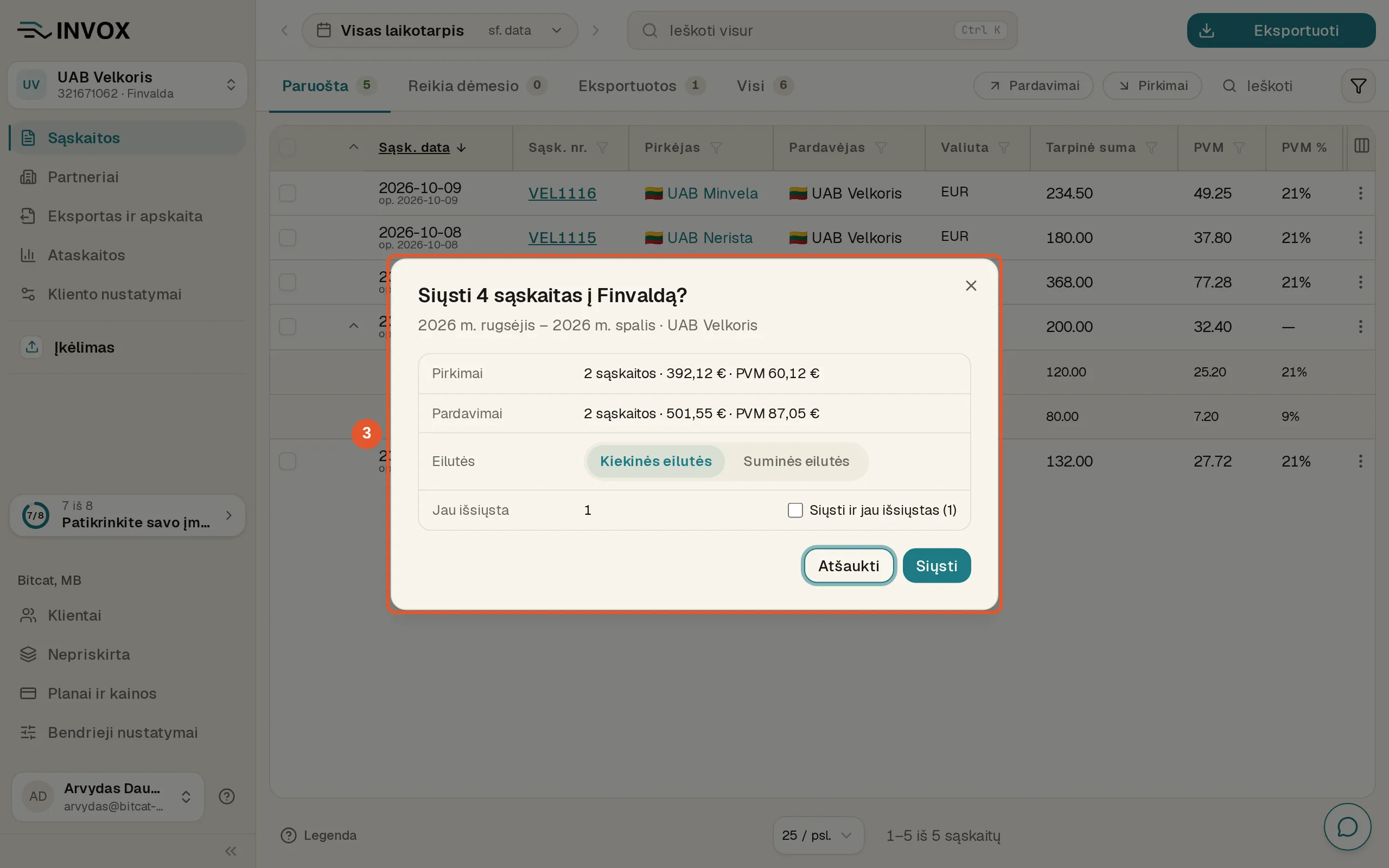Collapse the sidebar with double chevron
The width and height of the screenshot is (1389, 868).
(231, 851)
